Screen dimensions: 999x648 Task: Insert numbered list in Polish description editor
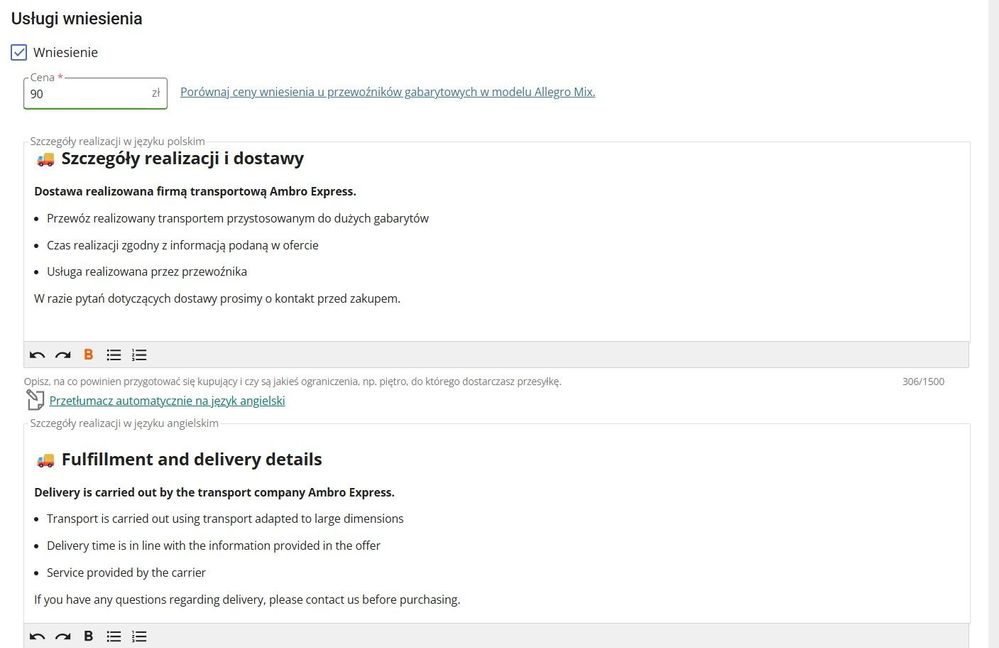[x=140, y=355]
